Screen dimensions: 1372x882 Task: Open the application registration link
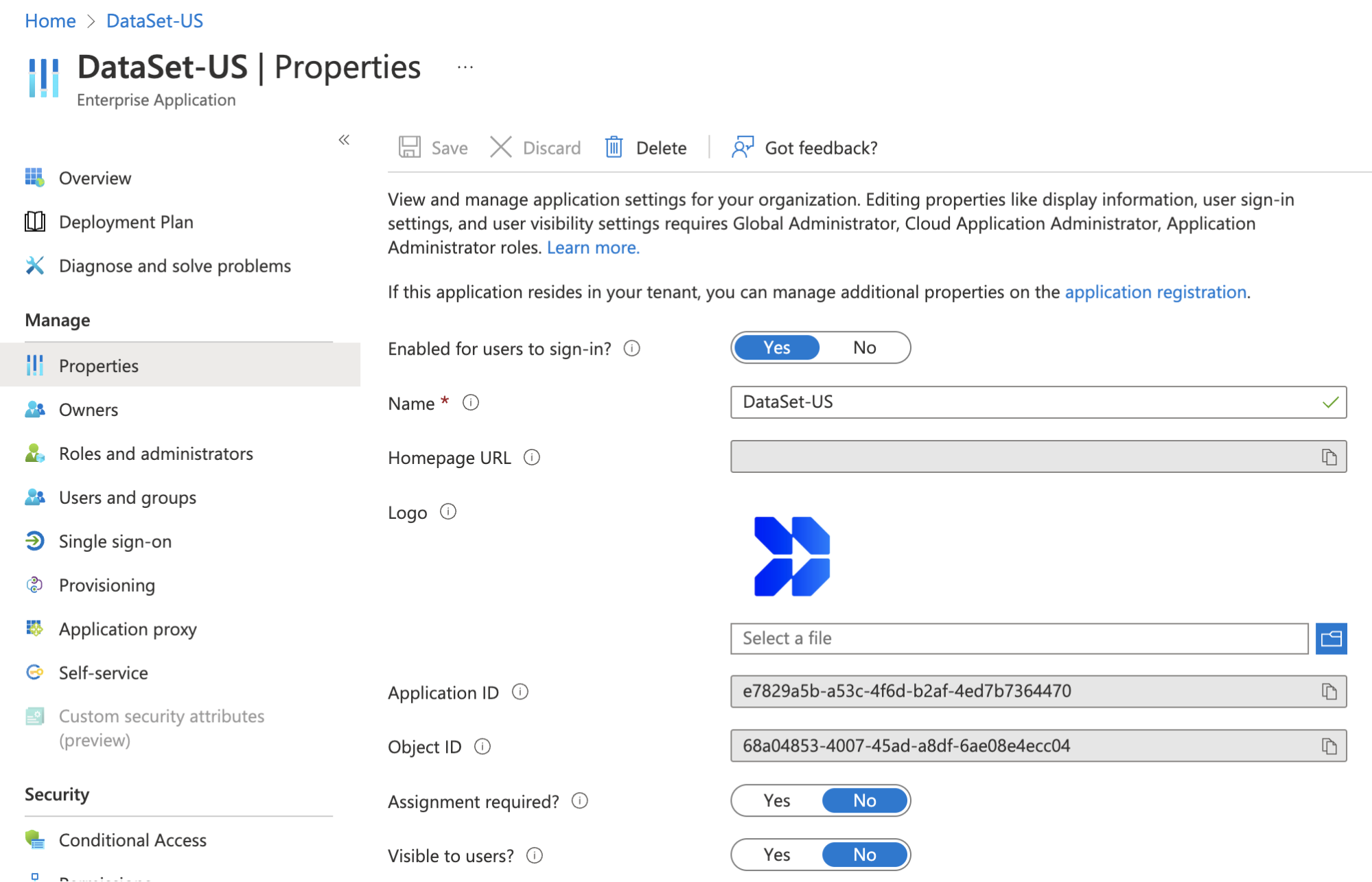click(x=1155, y=292)
